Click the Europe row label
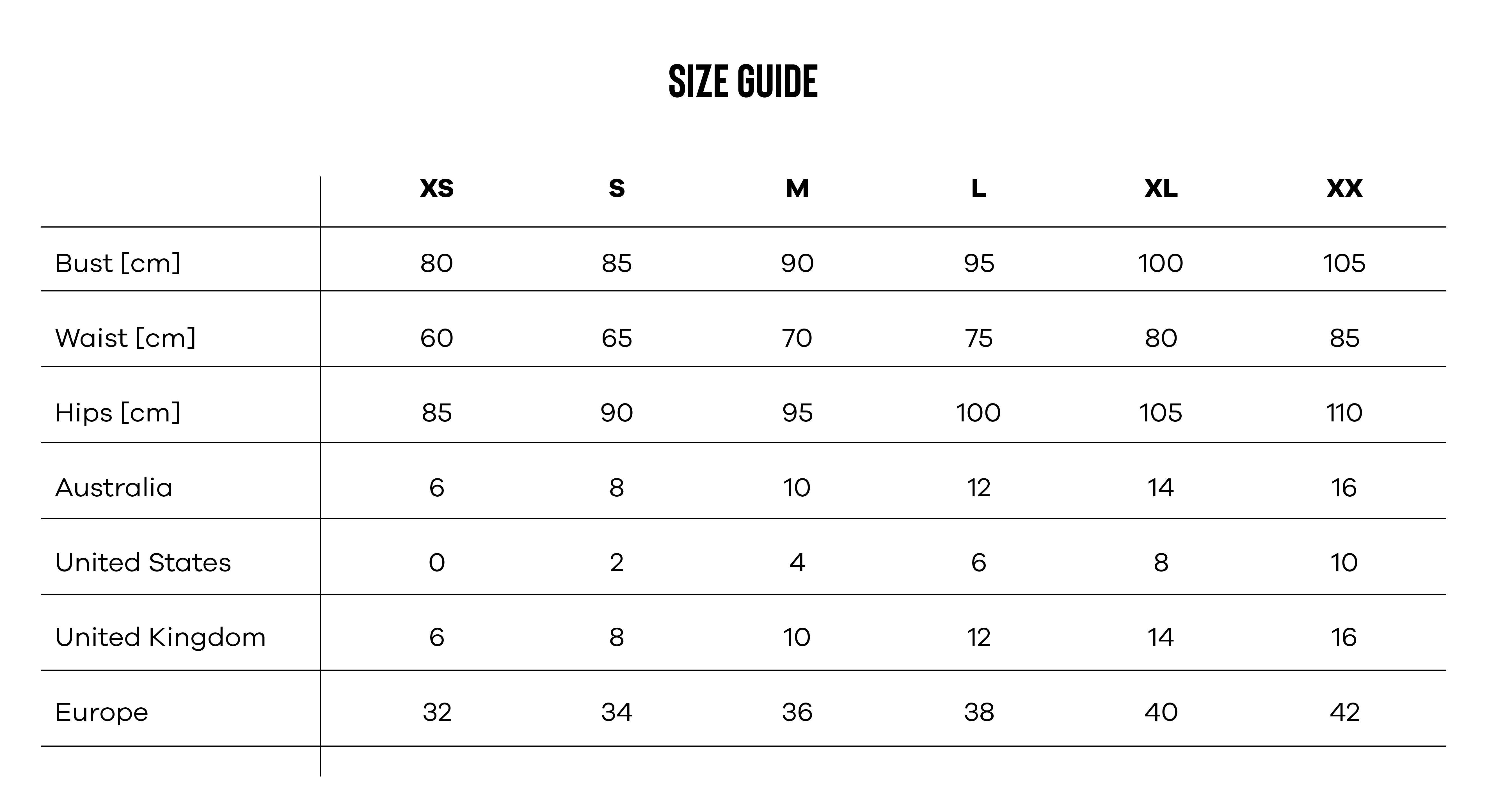 102,712
